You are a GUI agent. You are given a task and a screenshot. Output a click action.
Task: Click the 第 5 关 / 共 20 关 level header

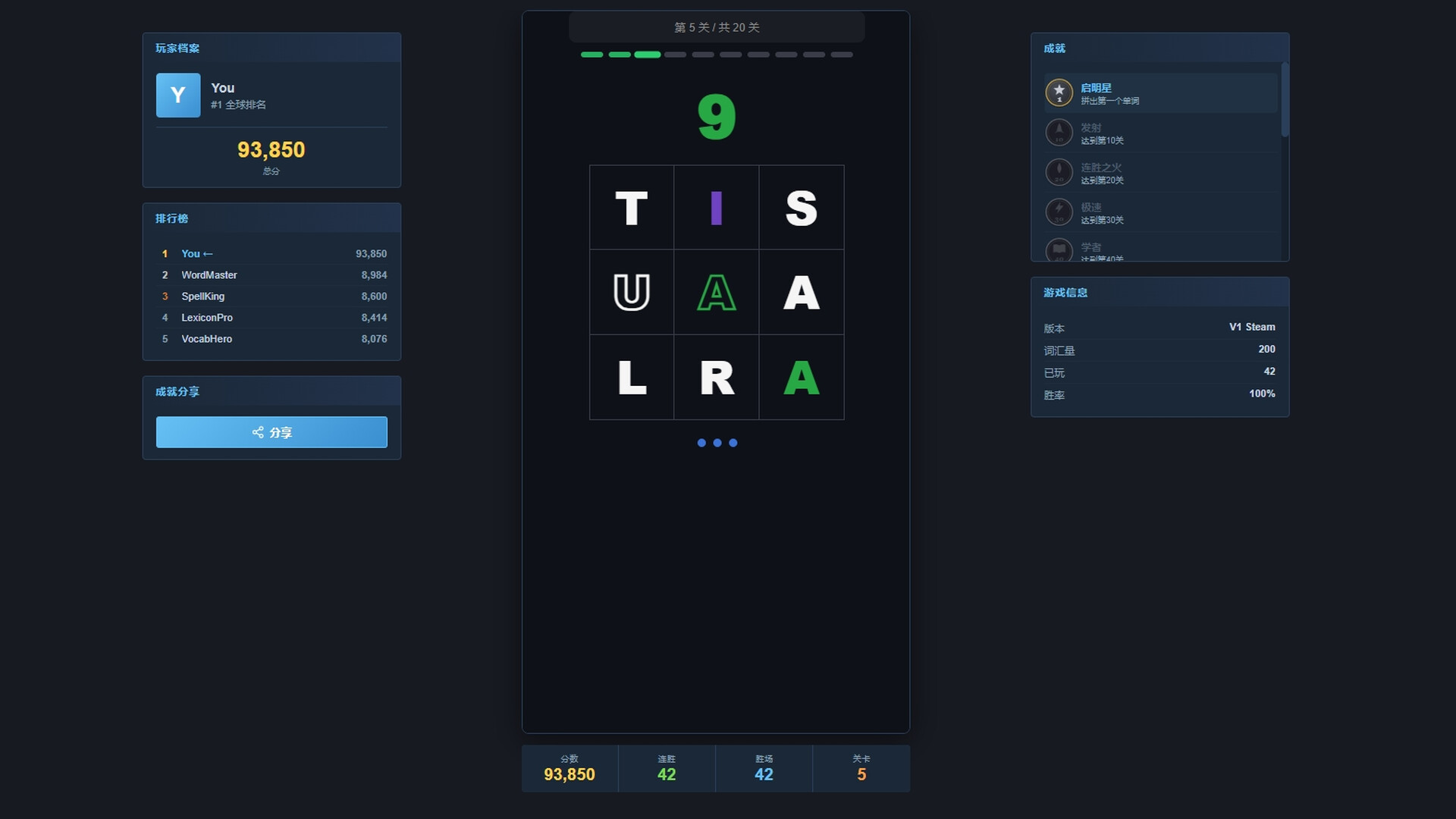pos(717,27)
